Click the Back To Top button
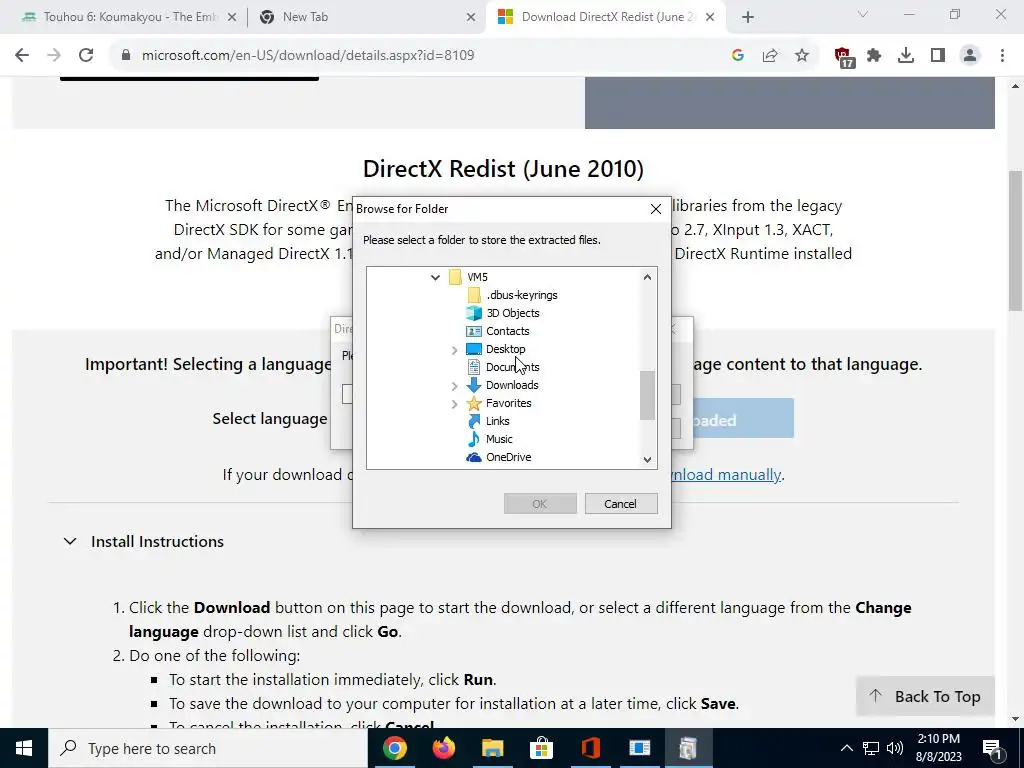This screenshot has width=1024, height=768. [925, 696]
